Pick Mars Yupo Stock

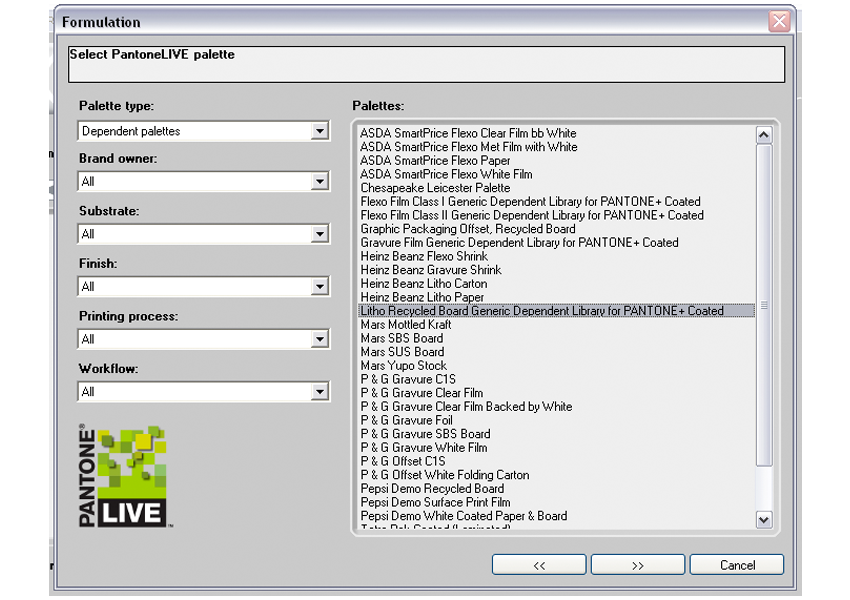click(x=404, y=365)
